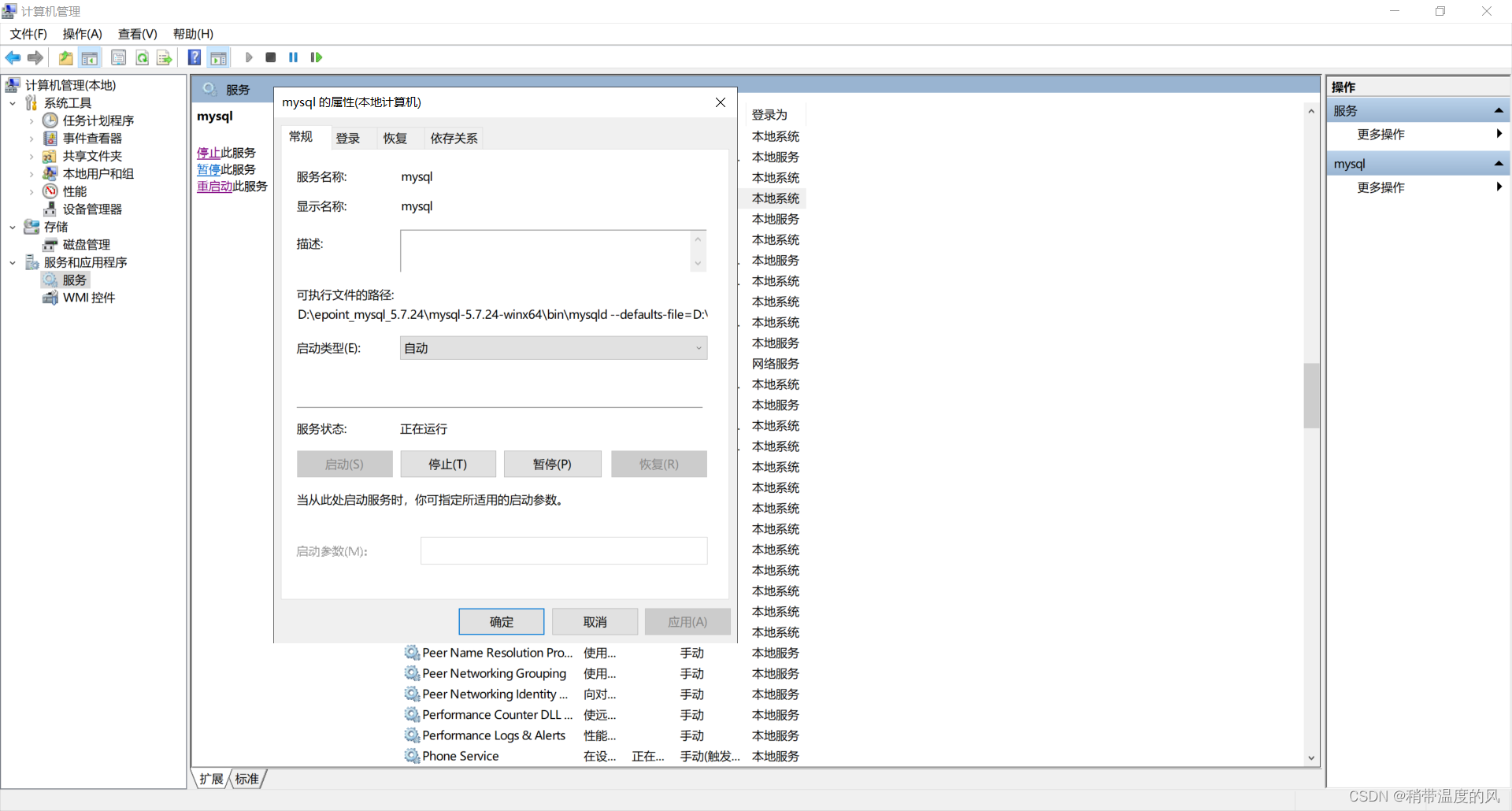Switch to the 扩展 view tab
Screen dimensions: 1512x811
point(211,779)
